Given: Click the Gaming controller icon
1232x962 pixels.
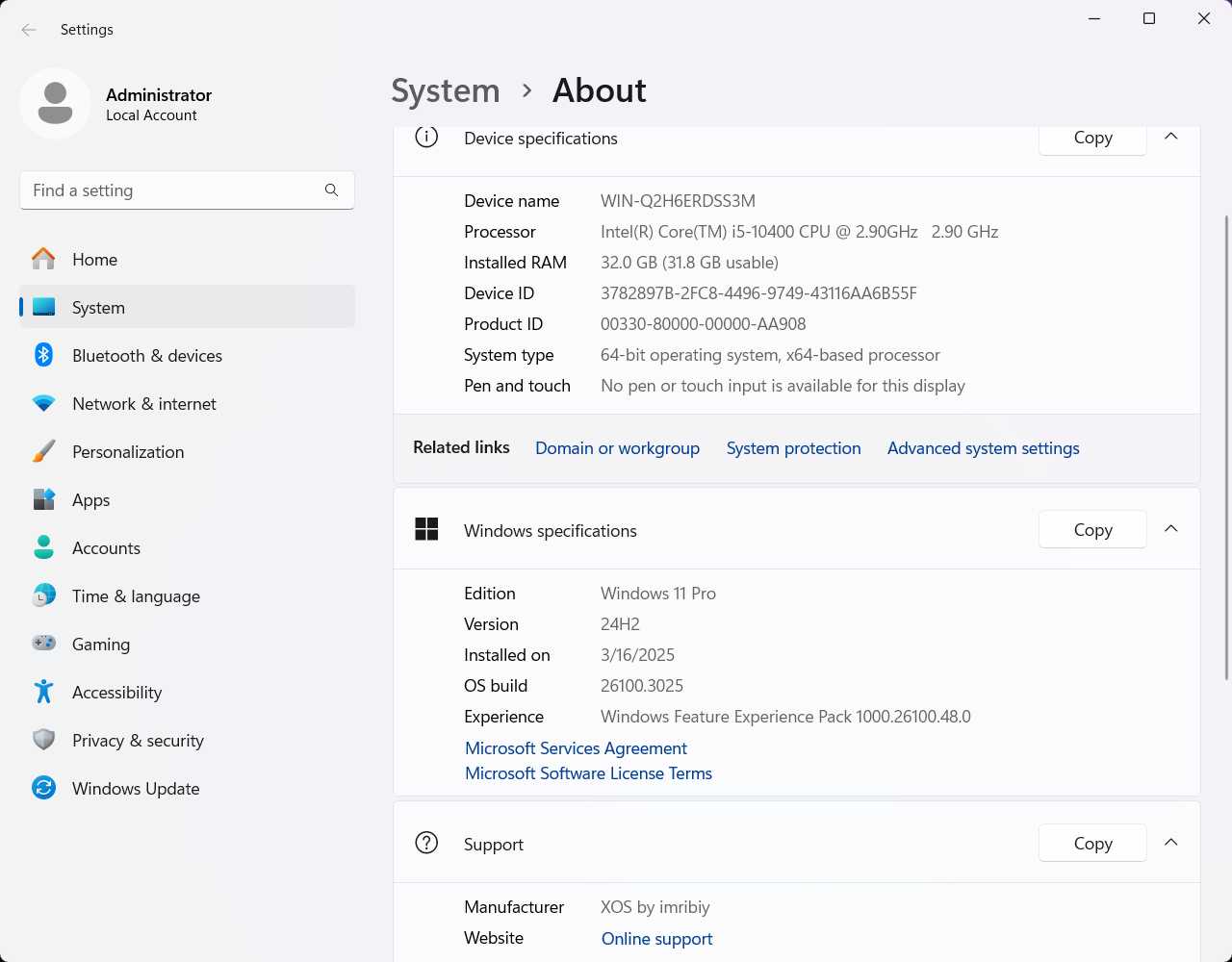Looking at the screenshot, I should tap(43, 643).
